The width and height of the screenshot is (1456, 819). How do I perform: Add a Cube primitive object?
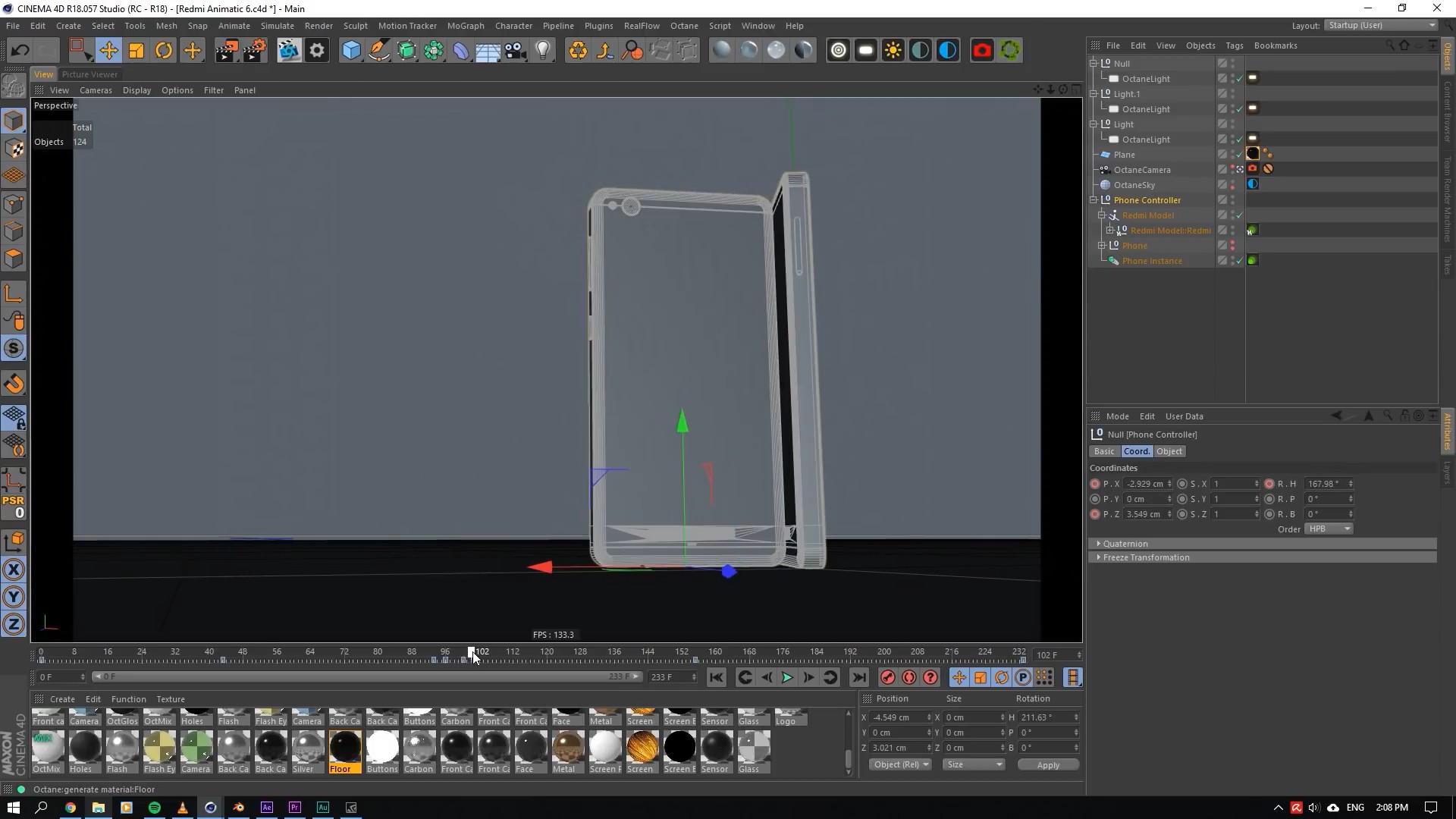click(x=351, y=51)
